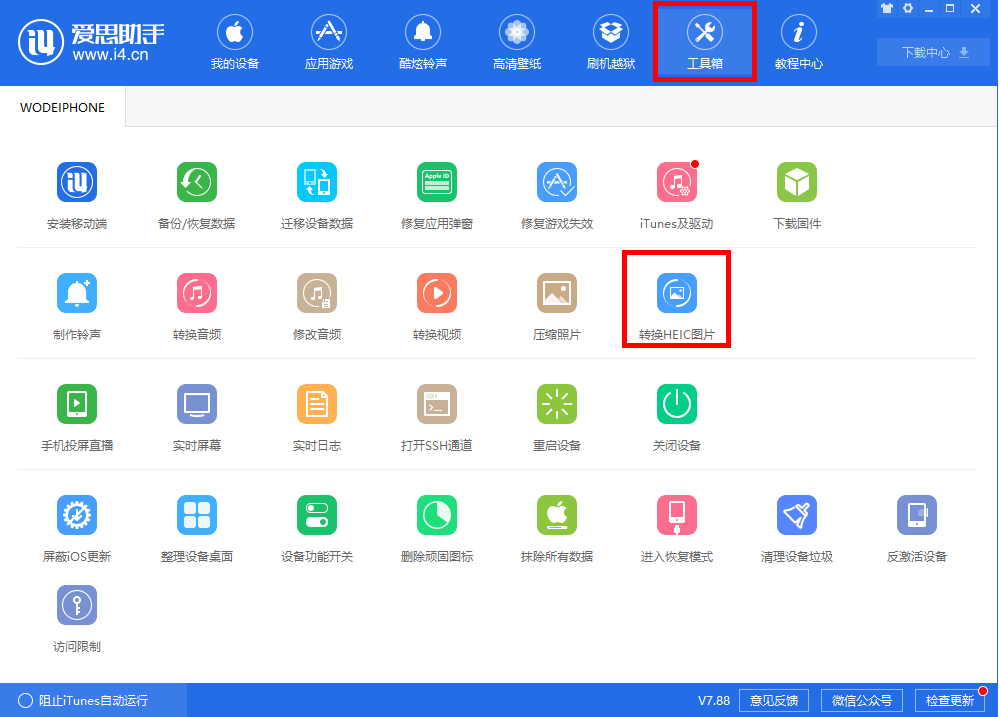Switch to the WODEIPHONE tab
The height and width of the screenshot is (717, 999).
[x=62, y=106]
